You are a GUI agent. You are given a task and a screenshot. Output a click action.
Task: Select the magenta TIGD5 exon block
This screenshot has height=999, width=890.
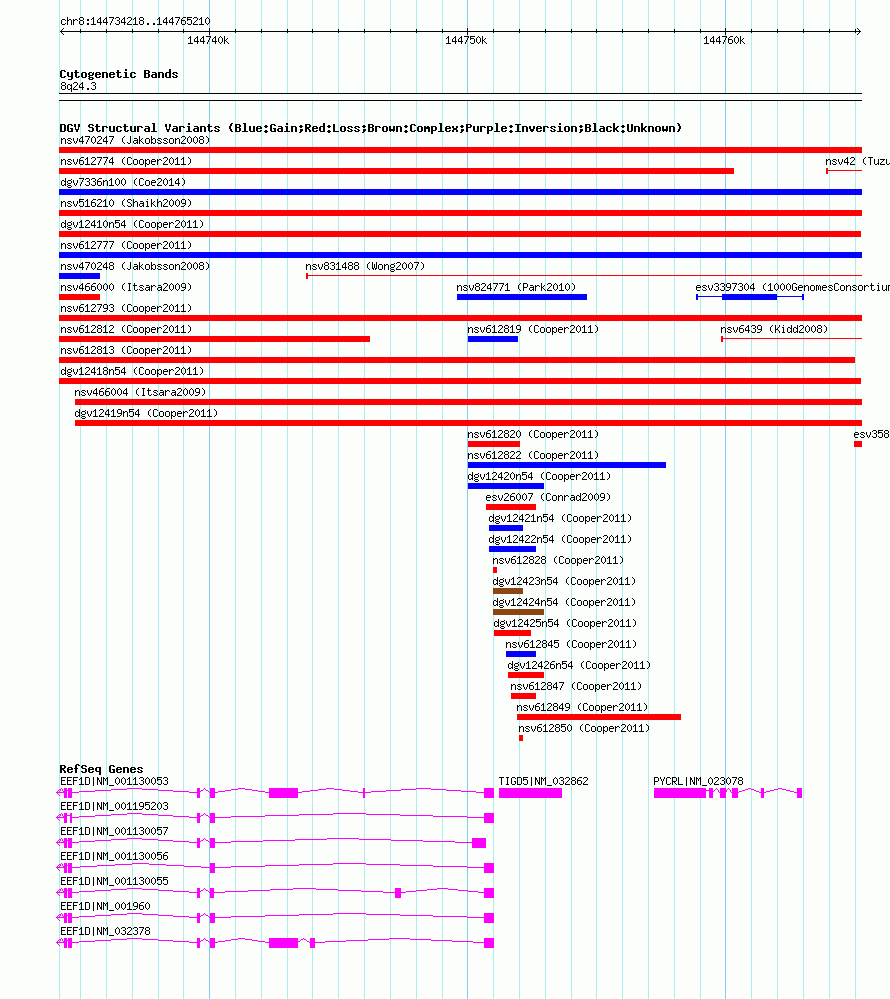(x=530, y=793)
